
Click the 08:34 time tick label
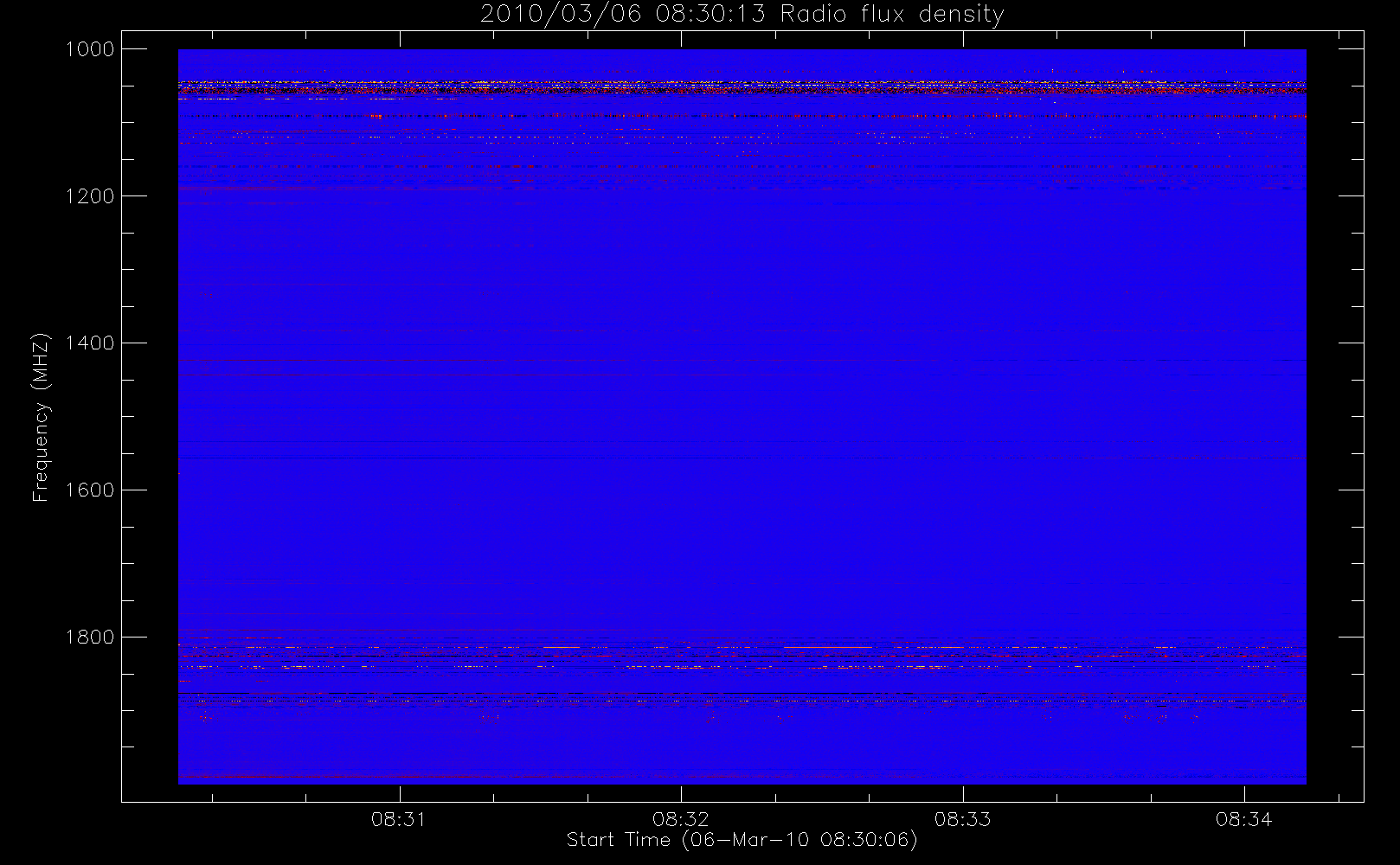(1243, 819)
